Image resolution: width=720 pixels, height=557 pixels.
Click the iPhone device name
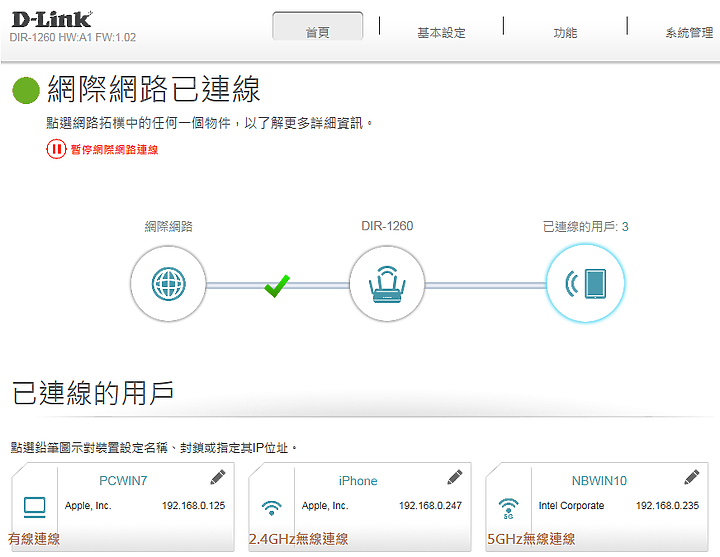(x=358, y=481)
